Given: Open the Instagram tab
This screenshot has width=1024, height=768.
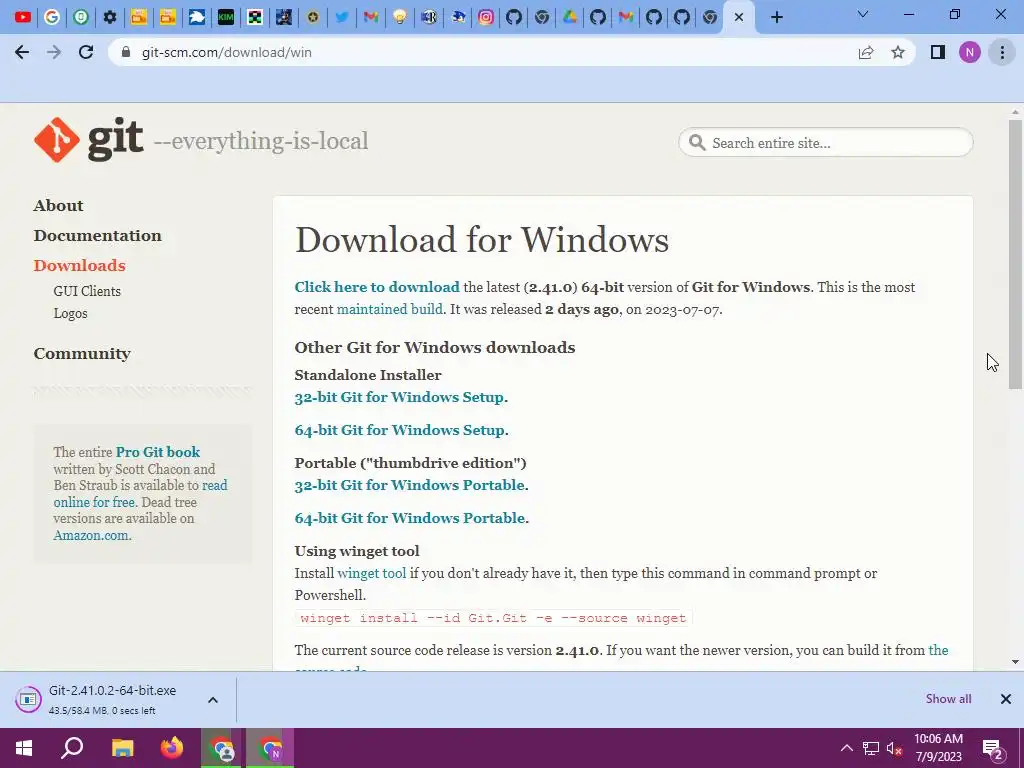Looking at the screenshot, I should pyautogui.click(x=486, y=17).
